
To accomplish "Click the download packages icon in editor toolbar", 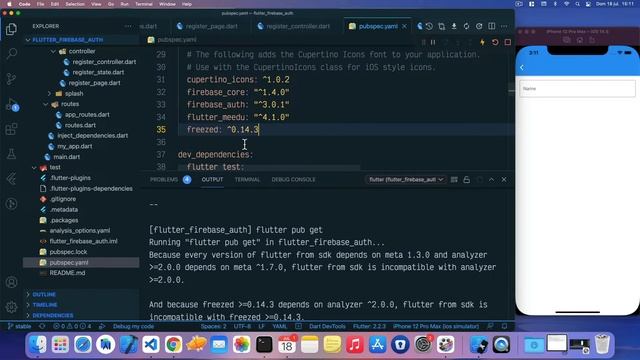I will [454, 26].
